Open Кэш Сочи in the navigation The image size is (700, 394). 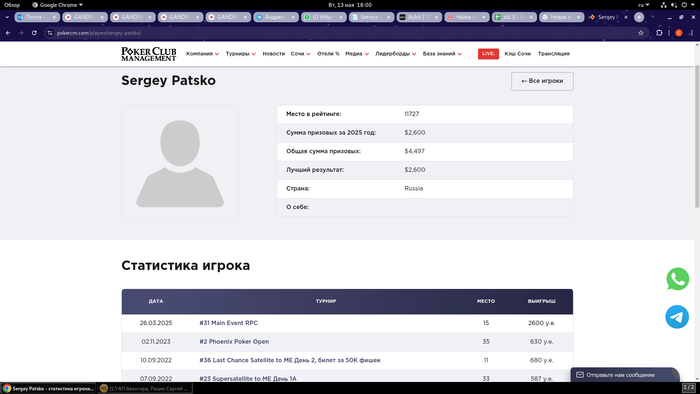(517, 54)
